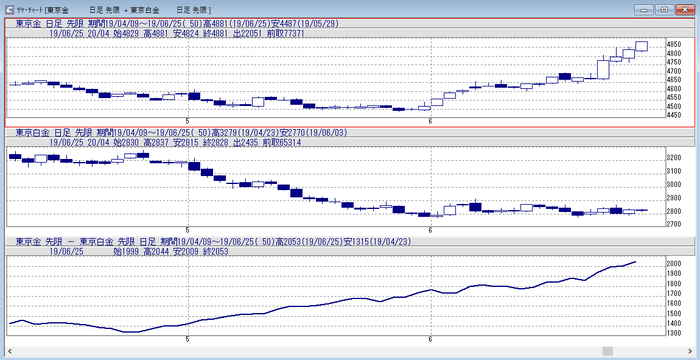
Task: Click the 2900 price axis label
Action: (x=674, y=197)
